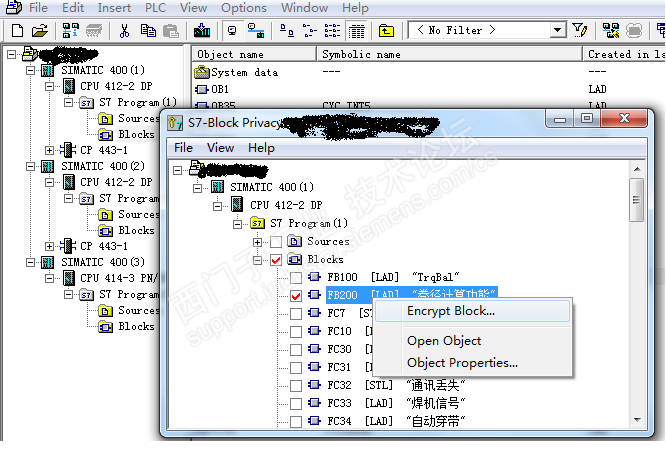Click FB100 block icon in Block Privacy tree
666x465 pixels.
(x=314, y=277)
